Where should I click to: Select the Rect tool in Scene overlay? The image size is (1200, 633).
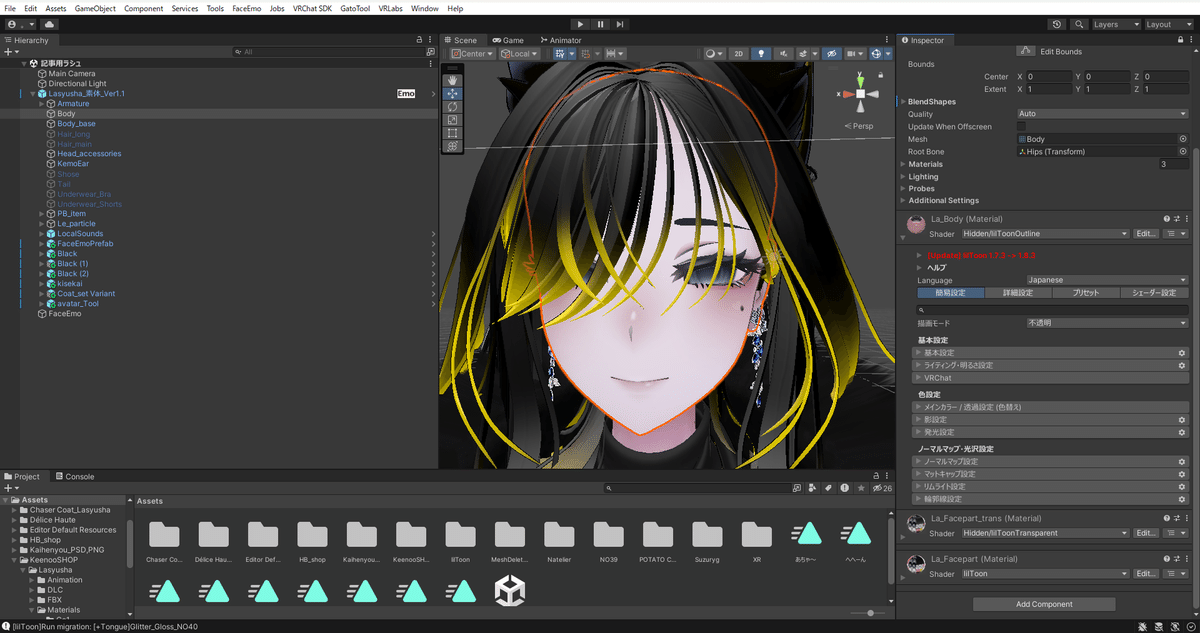coord(453,132)
